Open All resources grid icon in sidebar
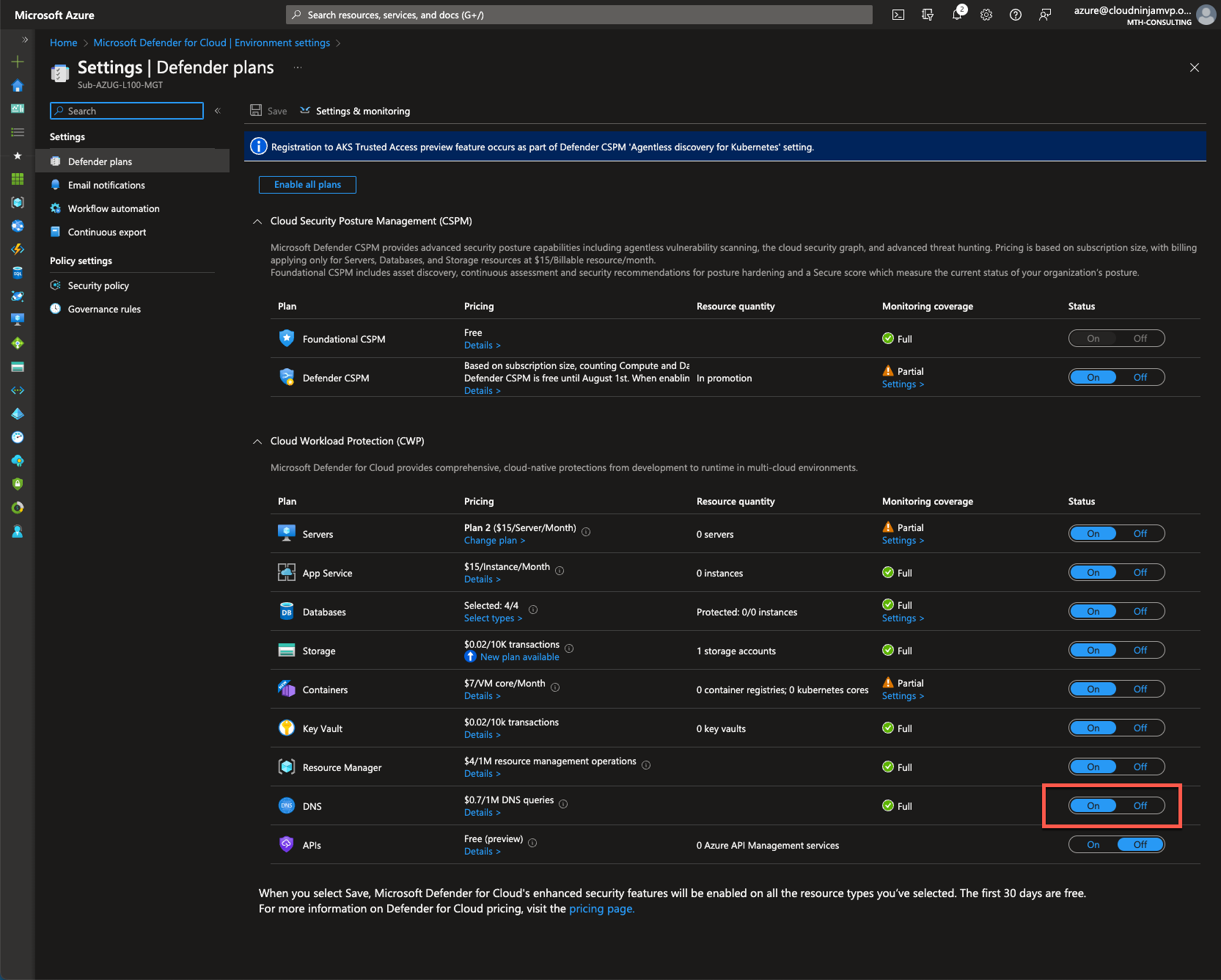The image size is (1221, 980). click(x=18, y=179)
